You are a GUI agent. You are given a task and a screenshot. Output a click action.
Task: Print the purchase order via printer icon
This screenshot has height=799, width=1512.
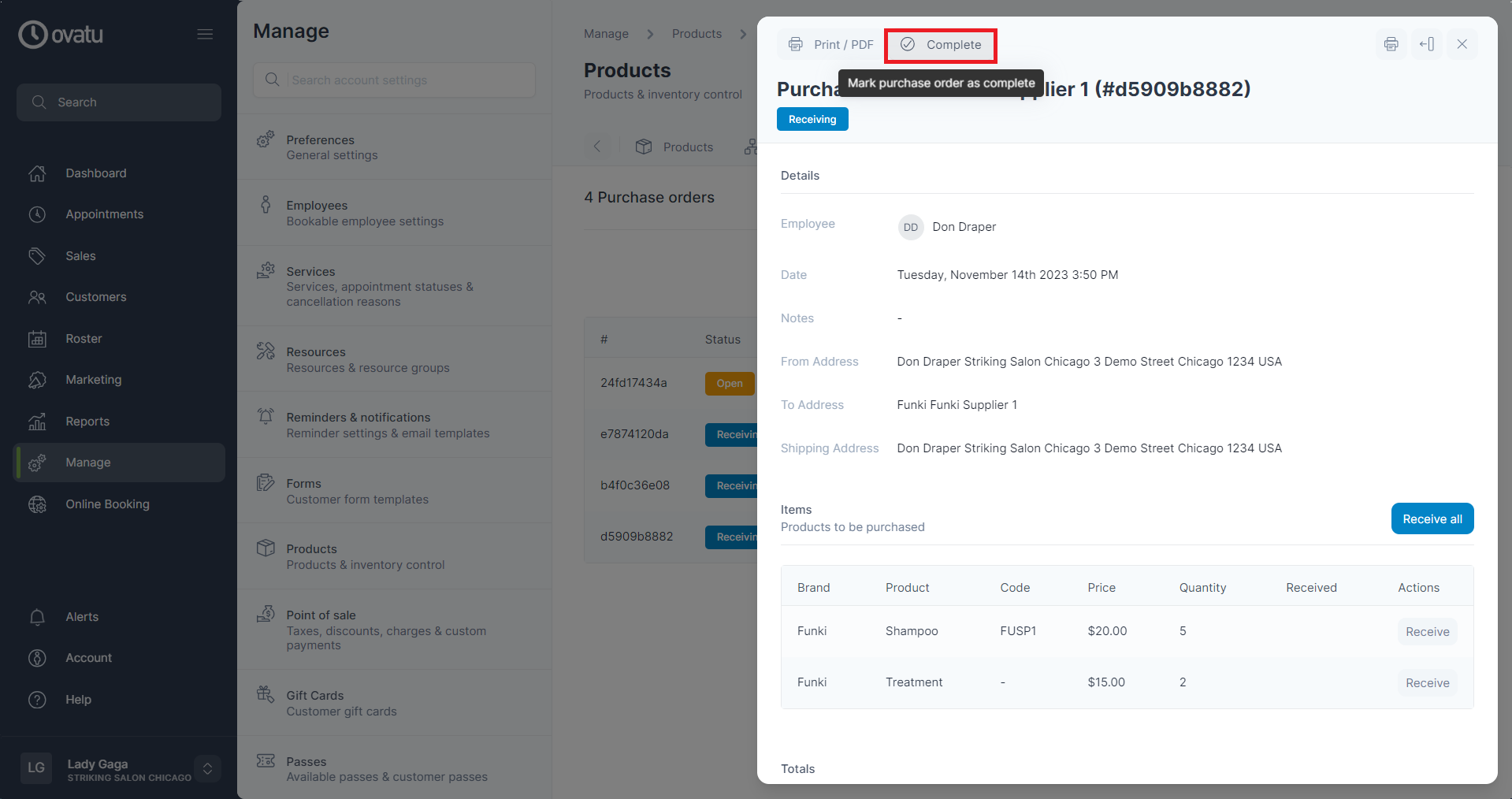[1390, 44]
